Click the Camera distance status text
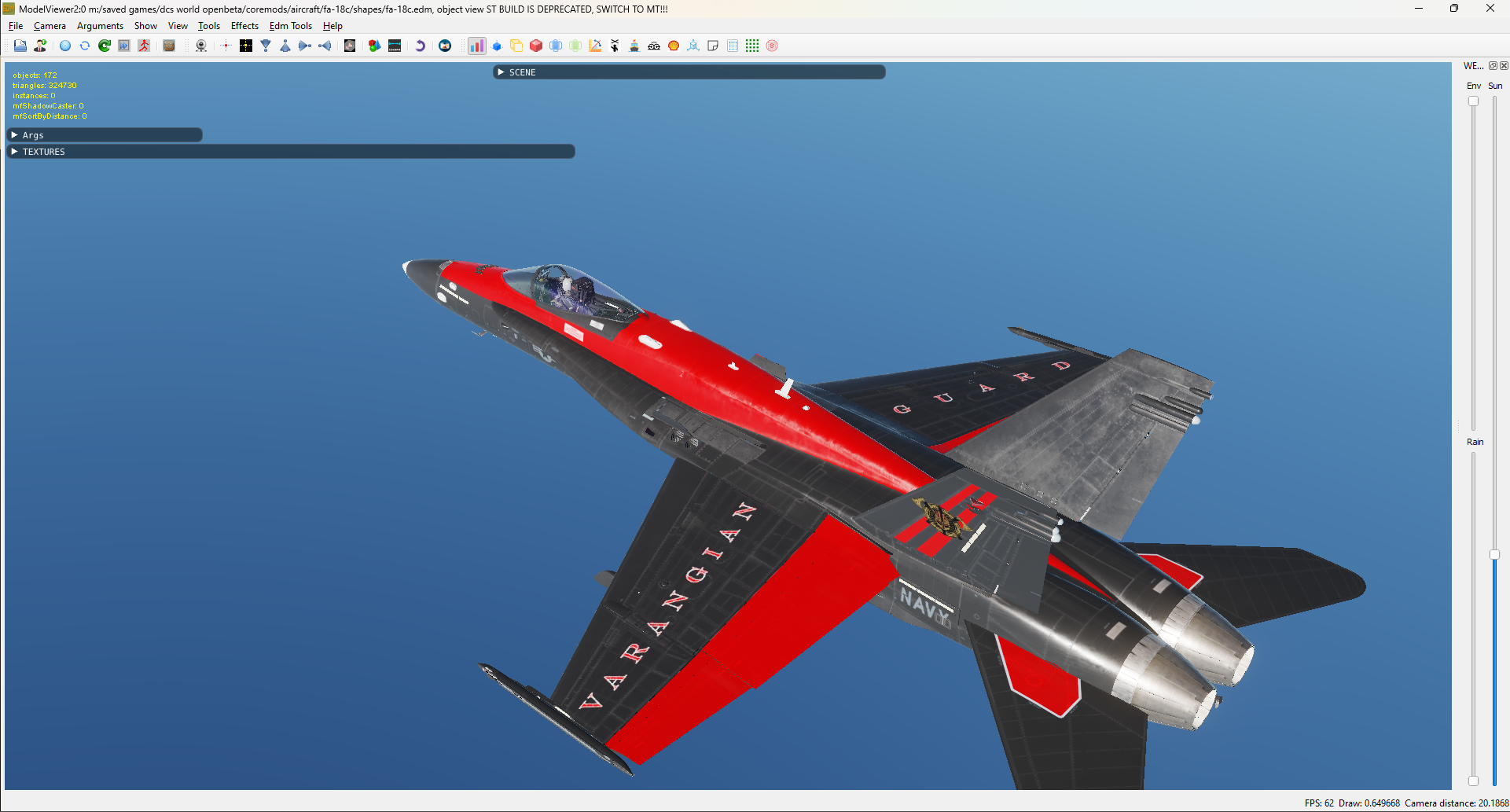The width and height of the screenshot is (1510, 812). [x=1457, y=803]
